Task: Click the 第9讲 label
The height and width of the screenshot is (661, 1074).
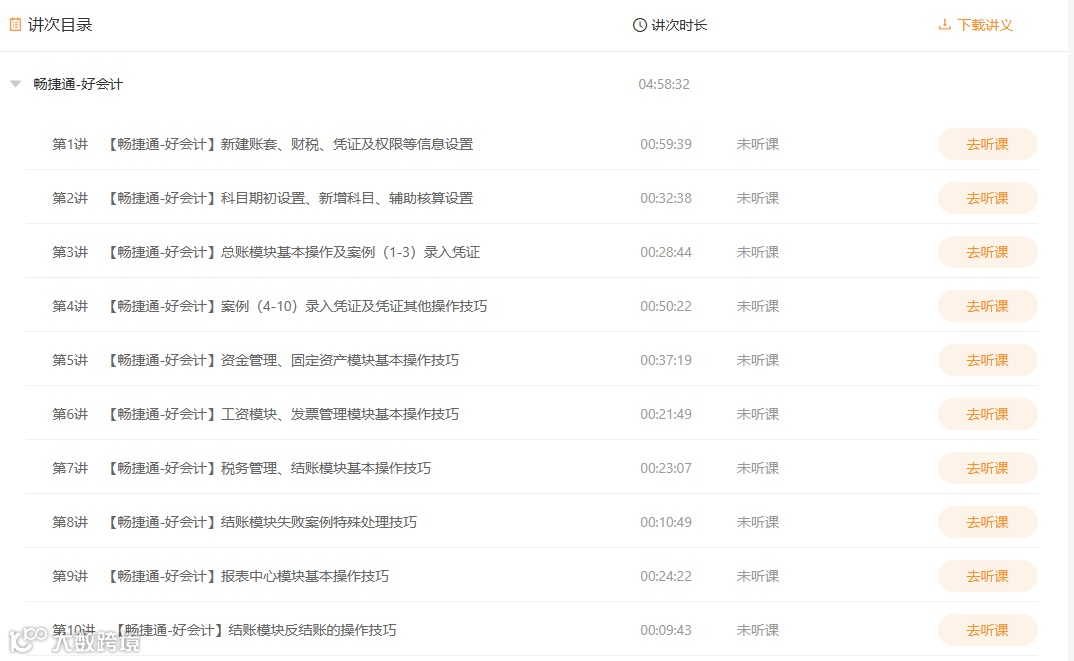Action: point(70,577)
